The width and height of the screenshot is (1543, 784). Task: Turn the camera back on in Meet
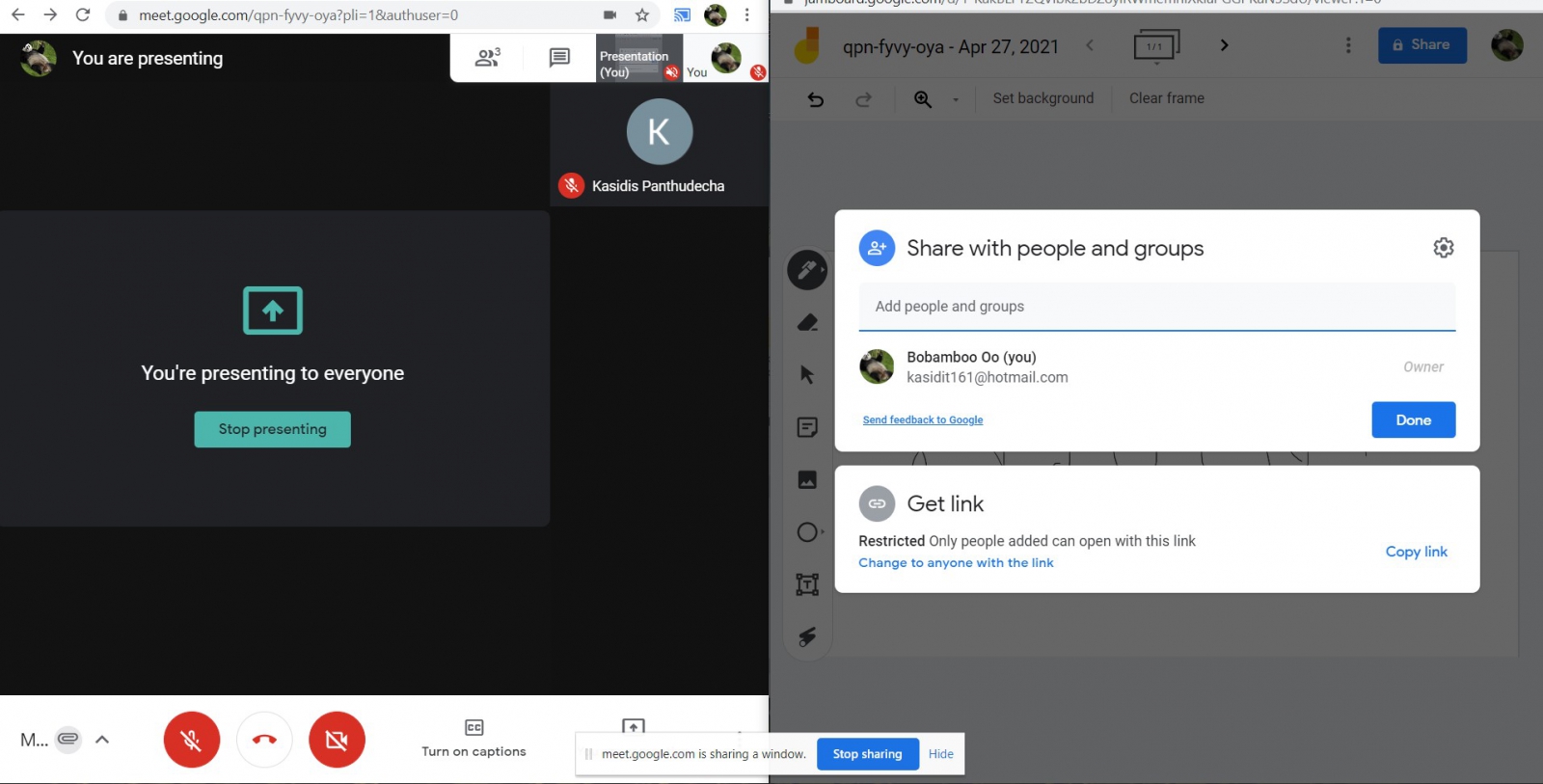pyautogui.click(x=337, y=740)
